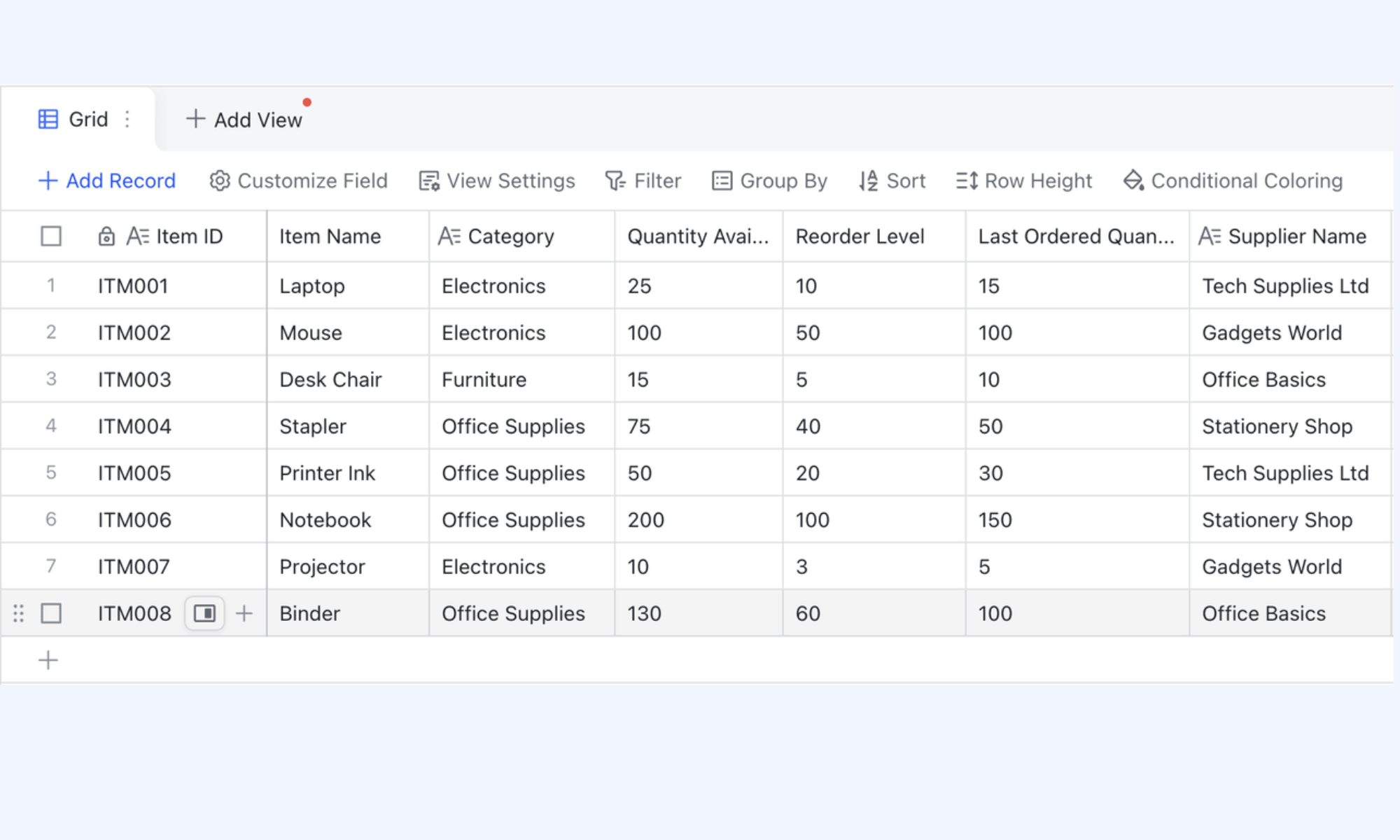Viewport: 1400px width, 840px height.
Task: Select the Laptop item name cell
Action: click(348, 286)
